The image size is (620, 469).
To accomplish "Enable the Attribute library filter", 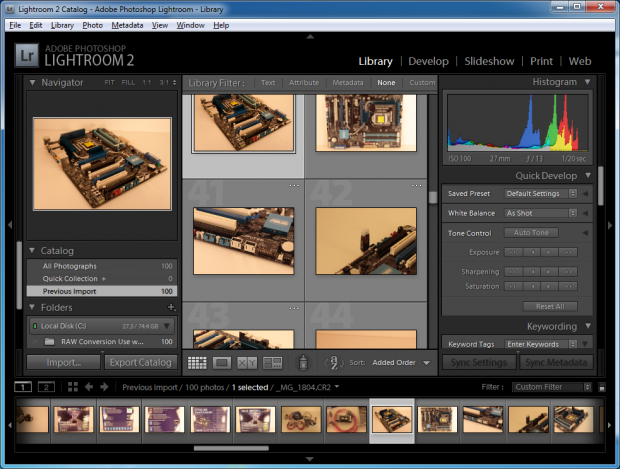I will point(304,83).
